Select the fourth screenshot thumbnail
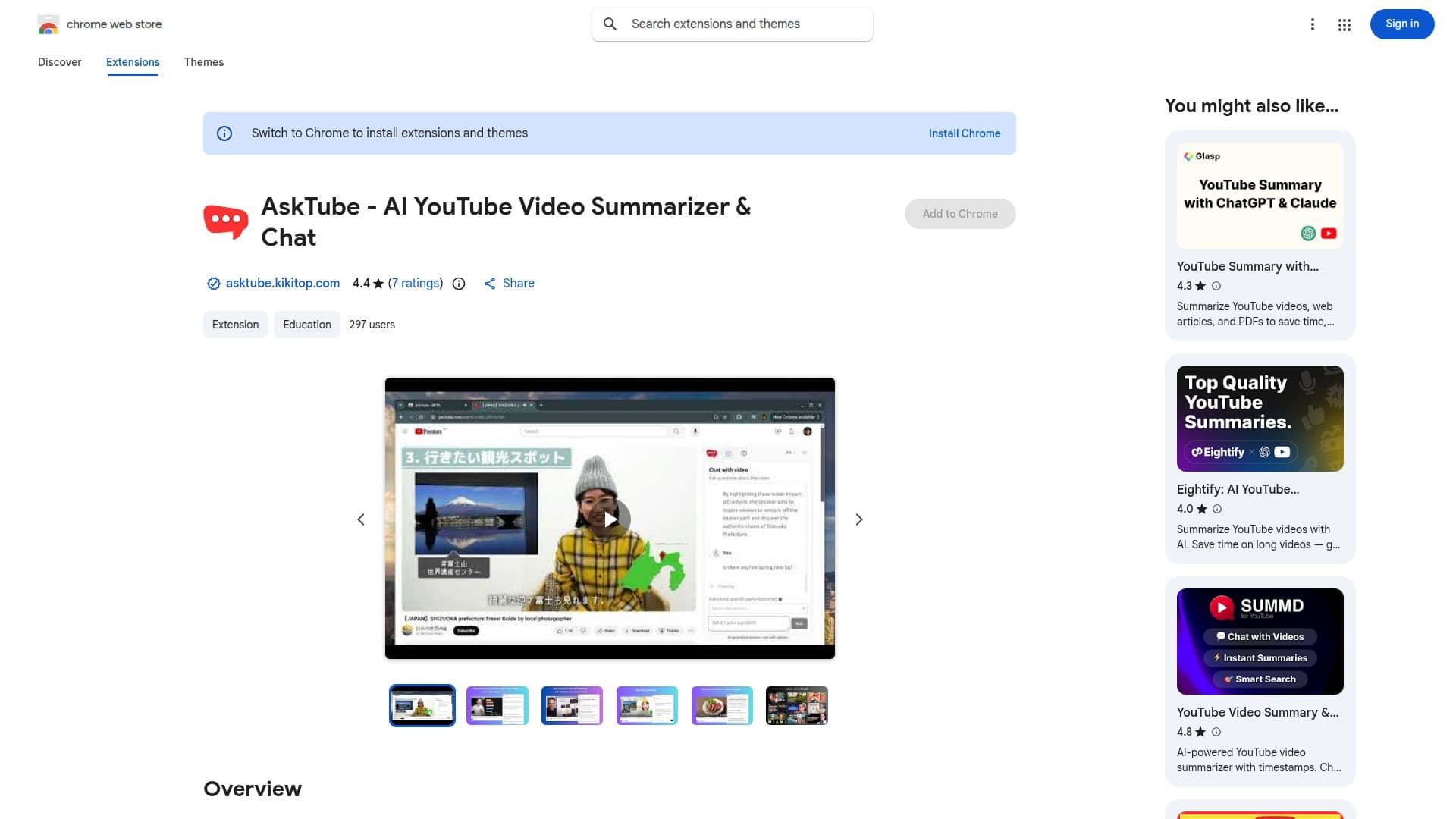This screenshot has height=819, width=1456. pyautogui.click(x=648, y=706)
